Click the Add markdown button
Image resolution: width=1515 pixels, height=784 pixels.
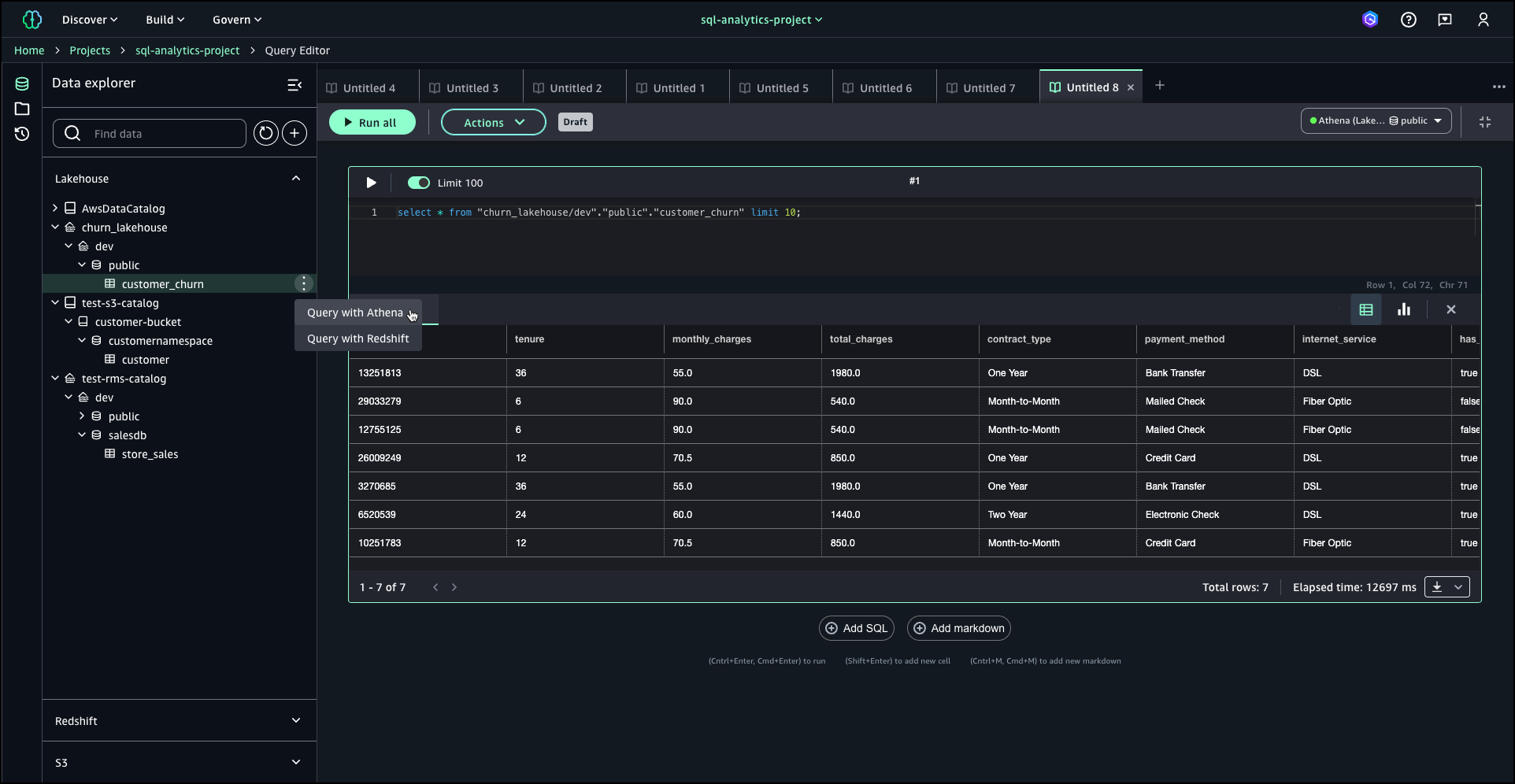click(958, 628)
